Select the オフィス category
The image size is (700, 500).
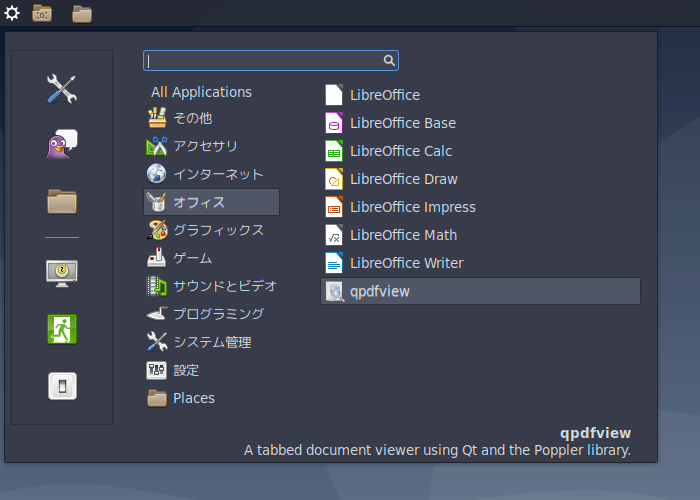coord(211,202)
